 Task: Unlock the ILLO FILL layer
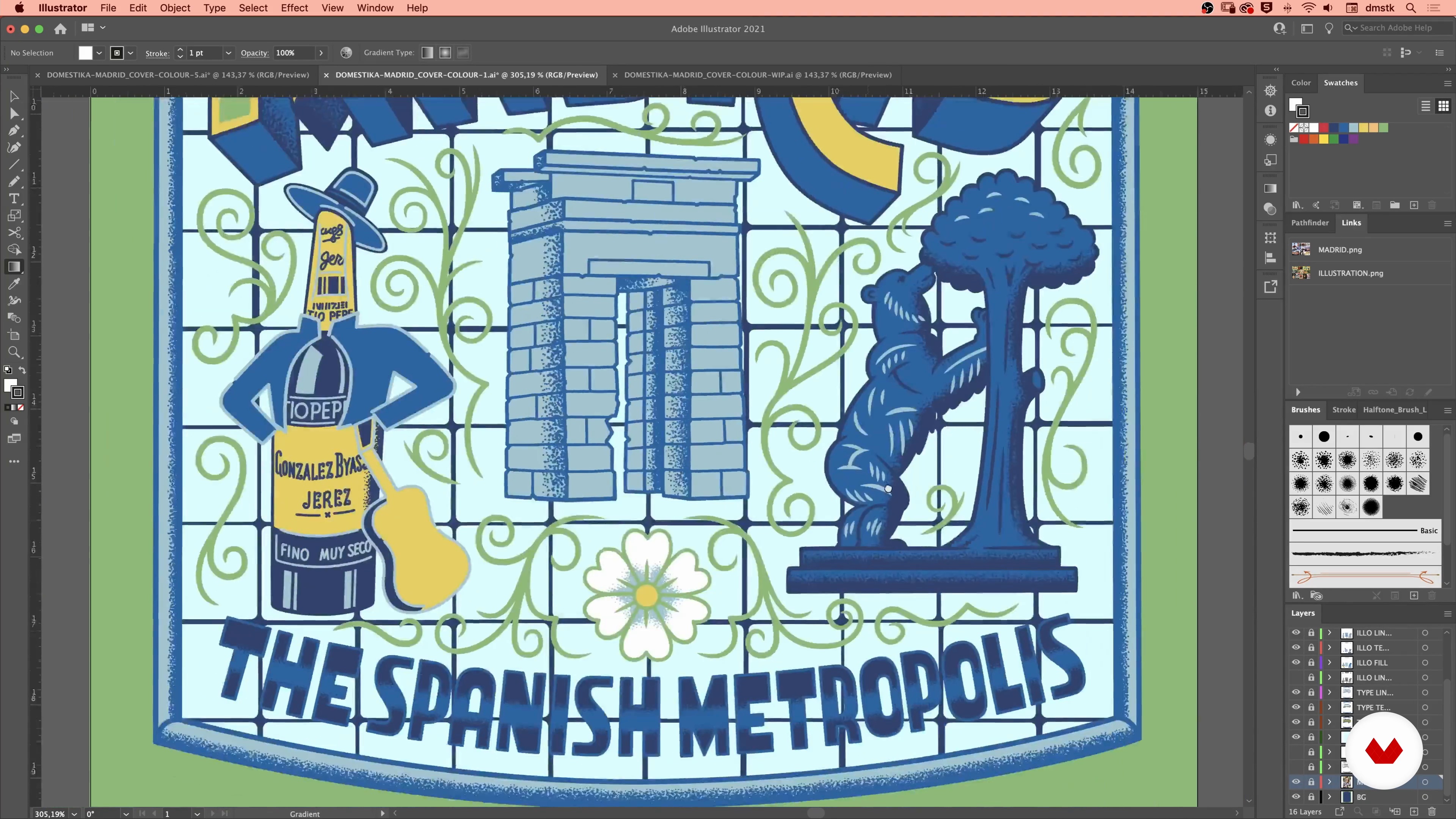pos(1311,662)
